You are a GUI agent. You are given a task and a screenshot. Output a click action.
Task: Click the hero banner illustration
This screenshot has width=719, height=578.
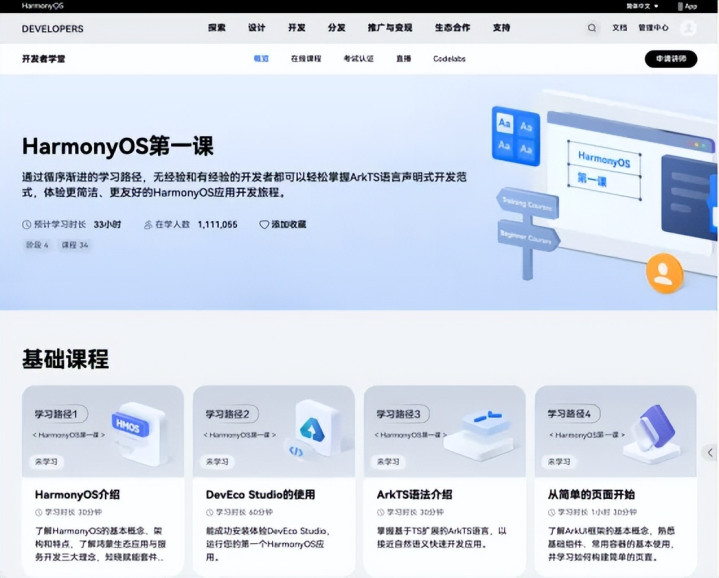pyautogui.click(x=603, y=190)
